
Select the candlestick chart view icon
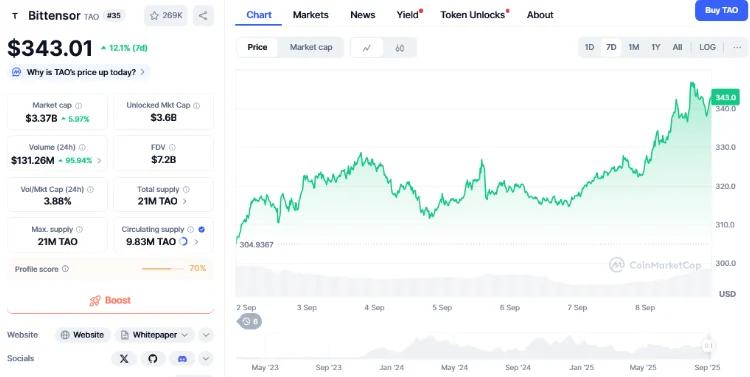click(x=400, y=47)
